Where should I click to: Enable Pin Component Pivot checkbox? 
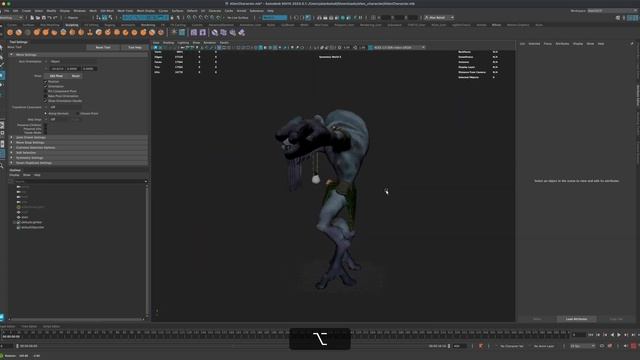tap(45, 91)
